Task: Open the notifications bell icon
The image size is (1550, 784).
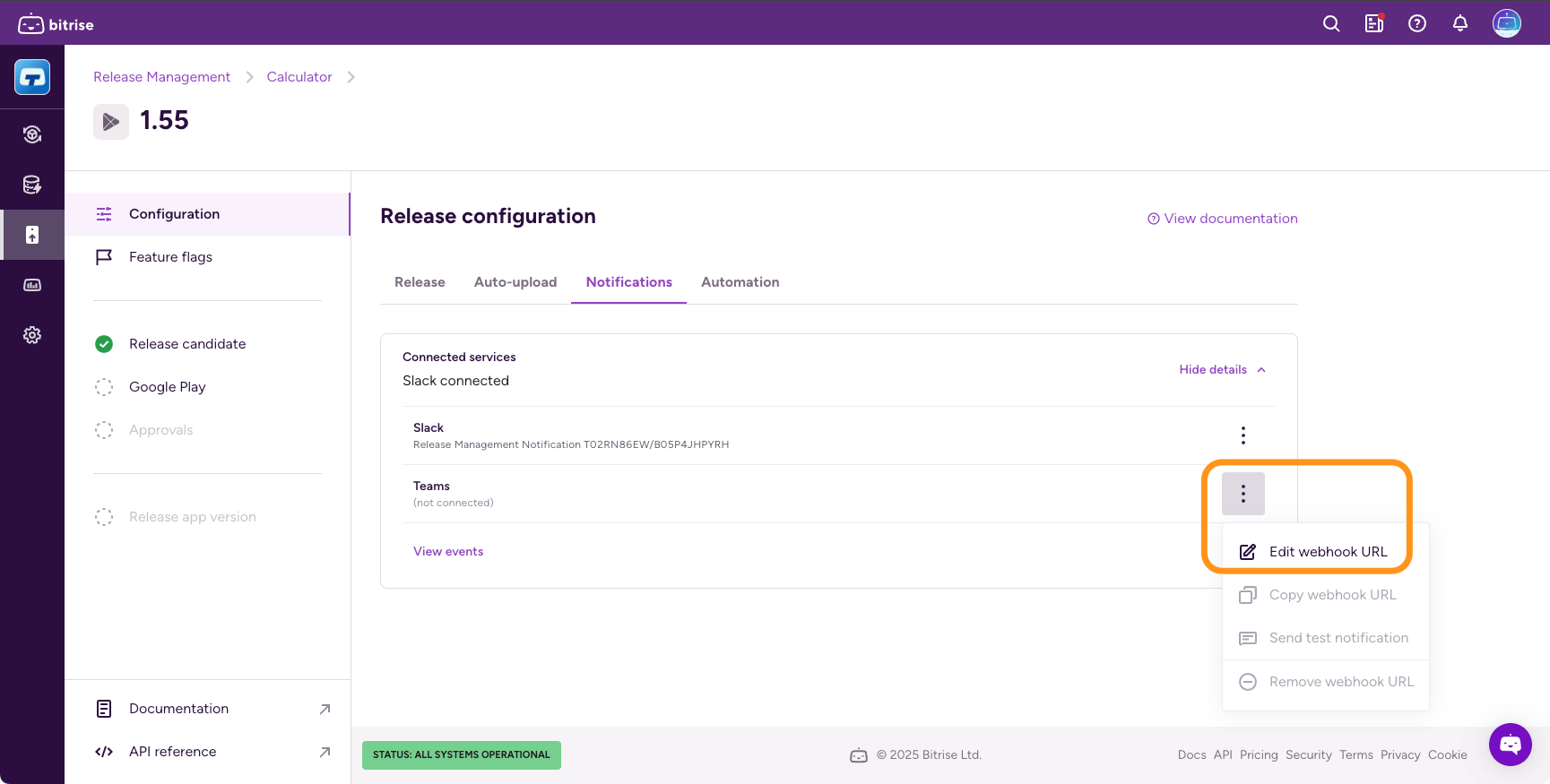Action: pos(1460,24)
